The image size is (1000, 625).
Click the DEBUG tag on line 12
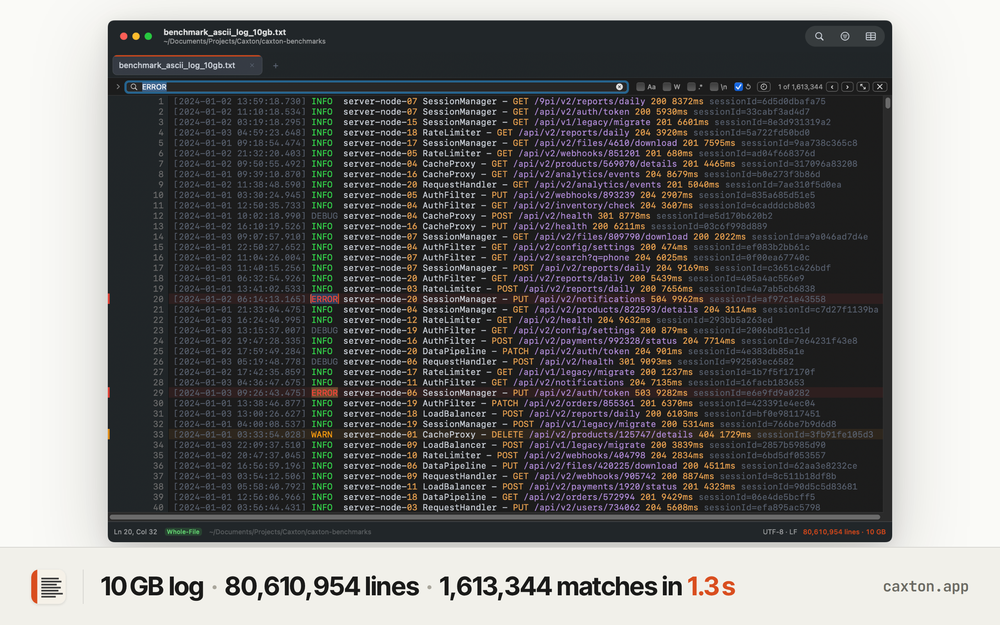pos(325,216)
